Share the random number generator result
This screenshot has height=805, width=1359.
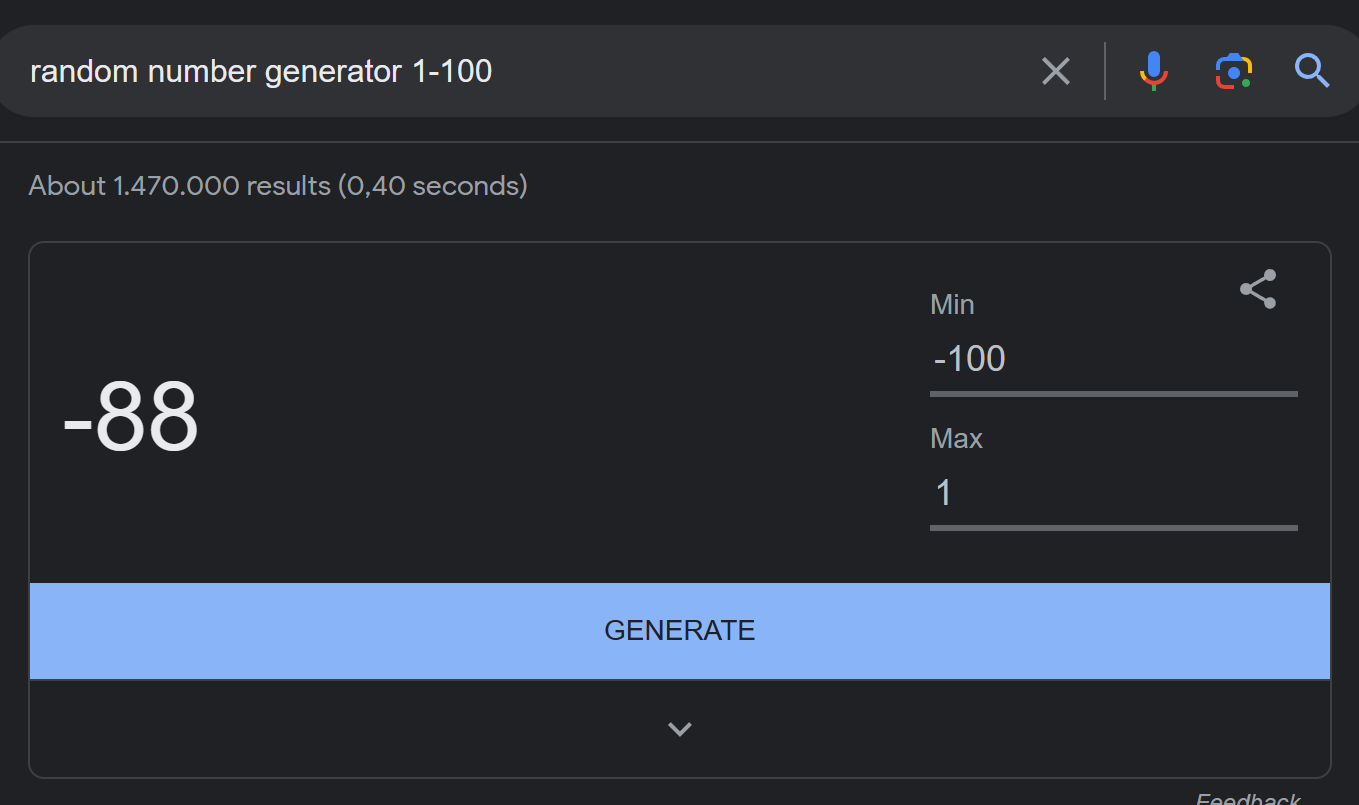1258,289
